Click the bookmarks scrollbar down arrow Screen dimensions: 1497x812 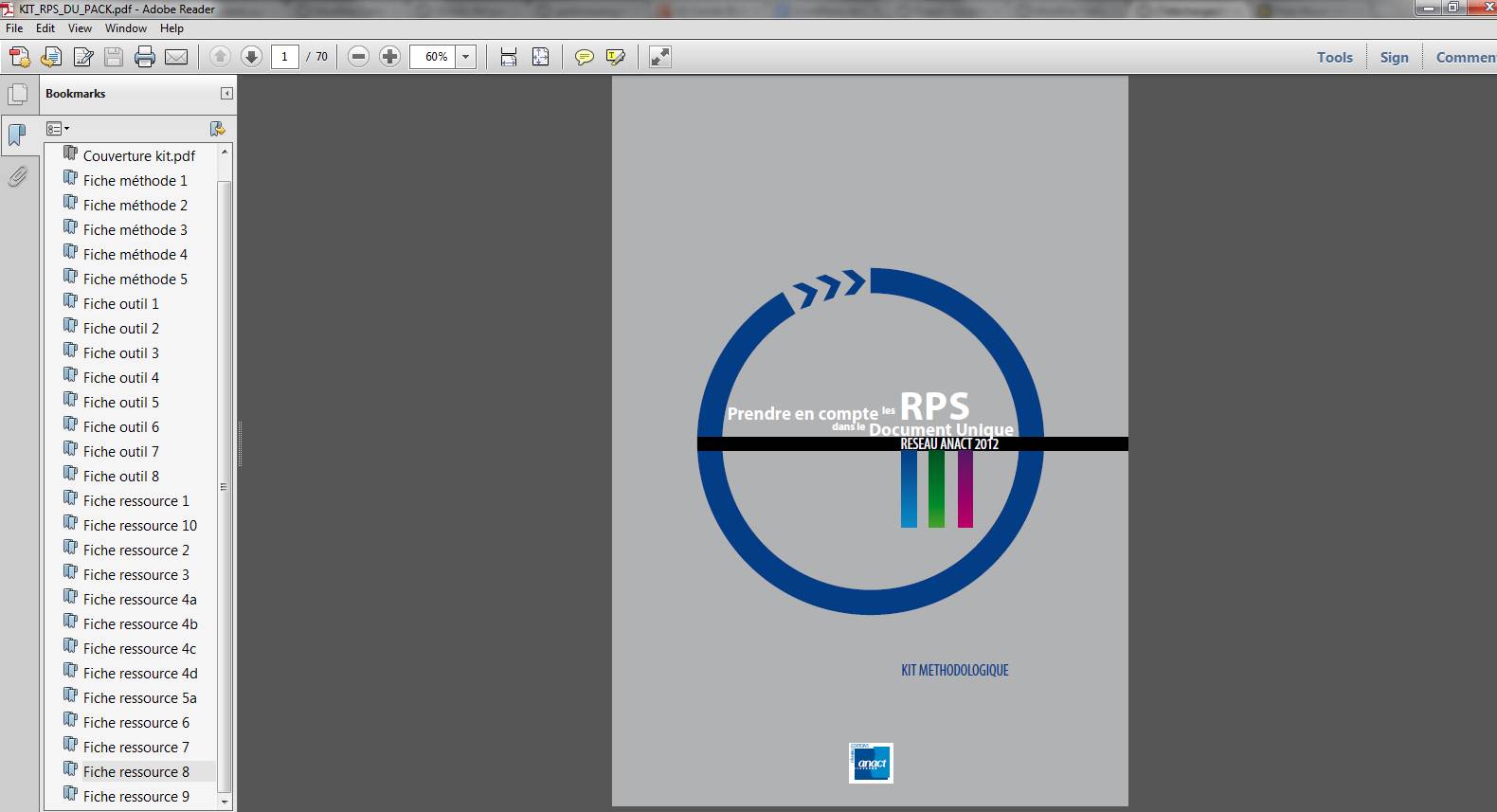(225, 802)
